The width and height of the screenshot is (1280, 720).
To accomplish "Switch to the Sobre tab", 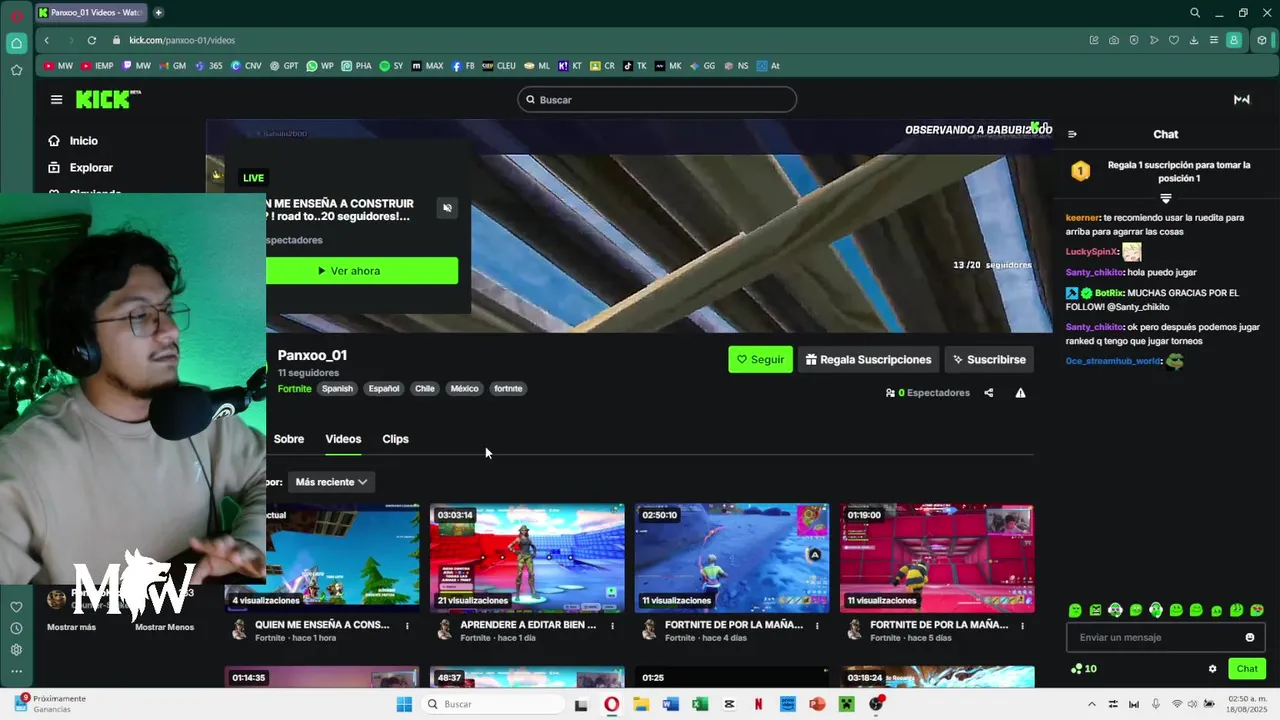I will click(289, 439).
